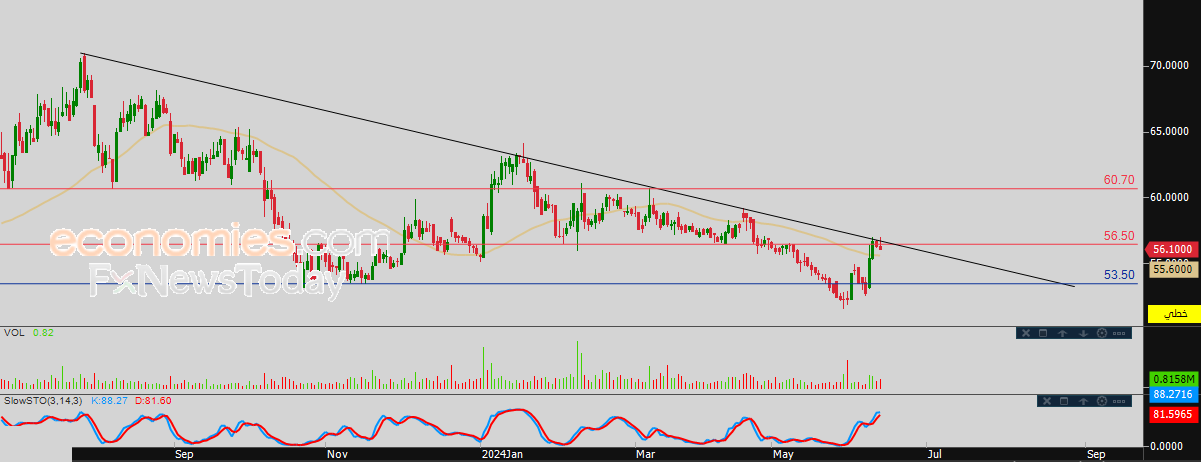Click the K:88.27 value in SlowSTO header
The height and width of the screenshot is (462, 1201).
pos(111,400)
